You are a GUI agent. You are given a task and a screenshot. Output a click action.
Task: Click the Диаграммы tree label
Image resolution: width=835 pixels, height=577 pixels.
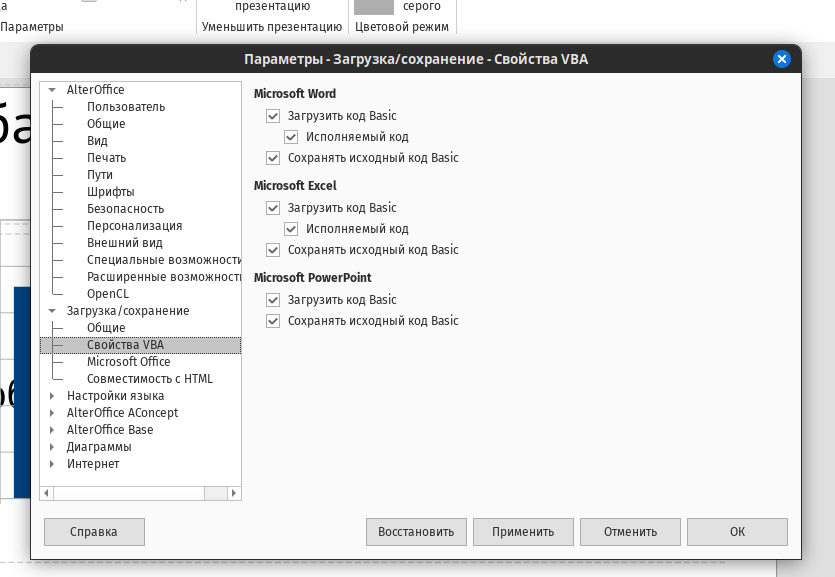coord(99,447)
